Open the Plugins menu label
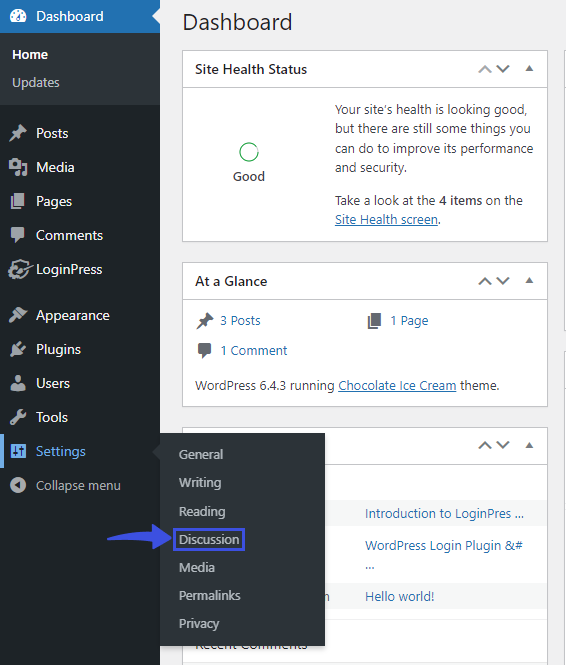566x665 pixels. click(59, 349)
